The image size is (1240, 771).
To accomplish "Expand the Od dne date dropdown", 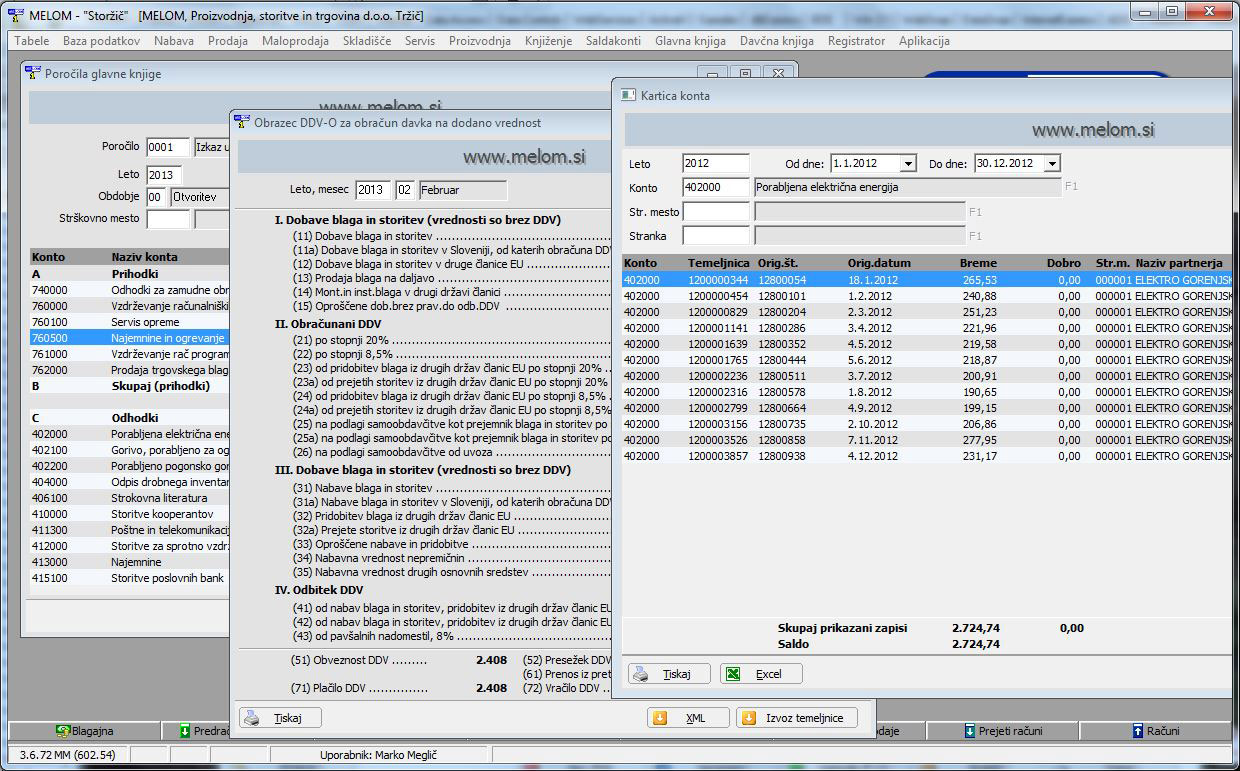I will [x=907, y=164].
